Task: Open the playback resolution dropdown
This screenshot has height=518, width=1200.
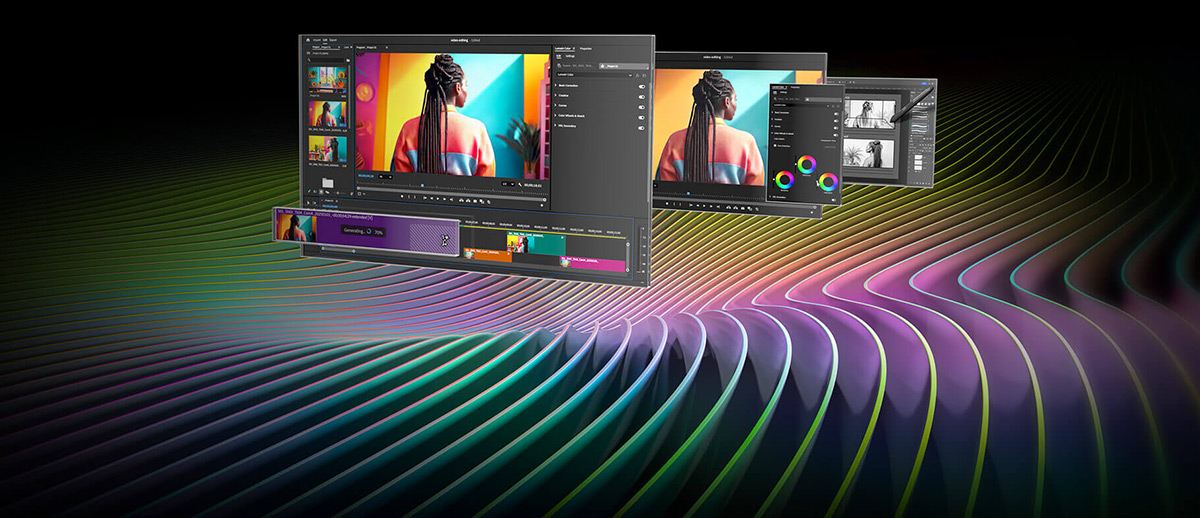Action: click(508, 184)
